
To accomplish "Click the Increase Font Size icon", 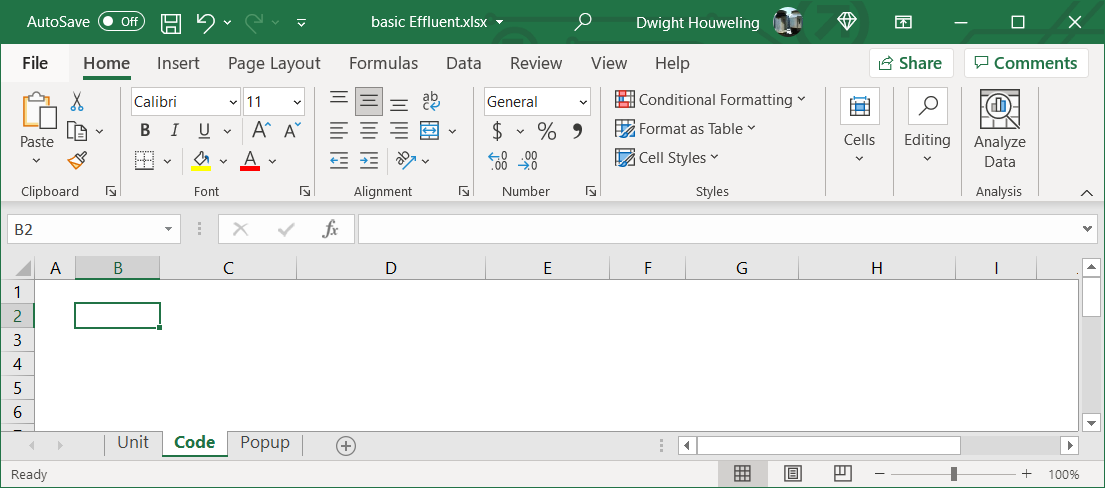I will tap(261, 131).
